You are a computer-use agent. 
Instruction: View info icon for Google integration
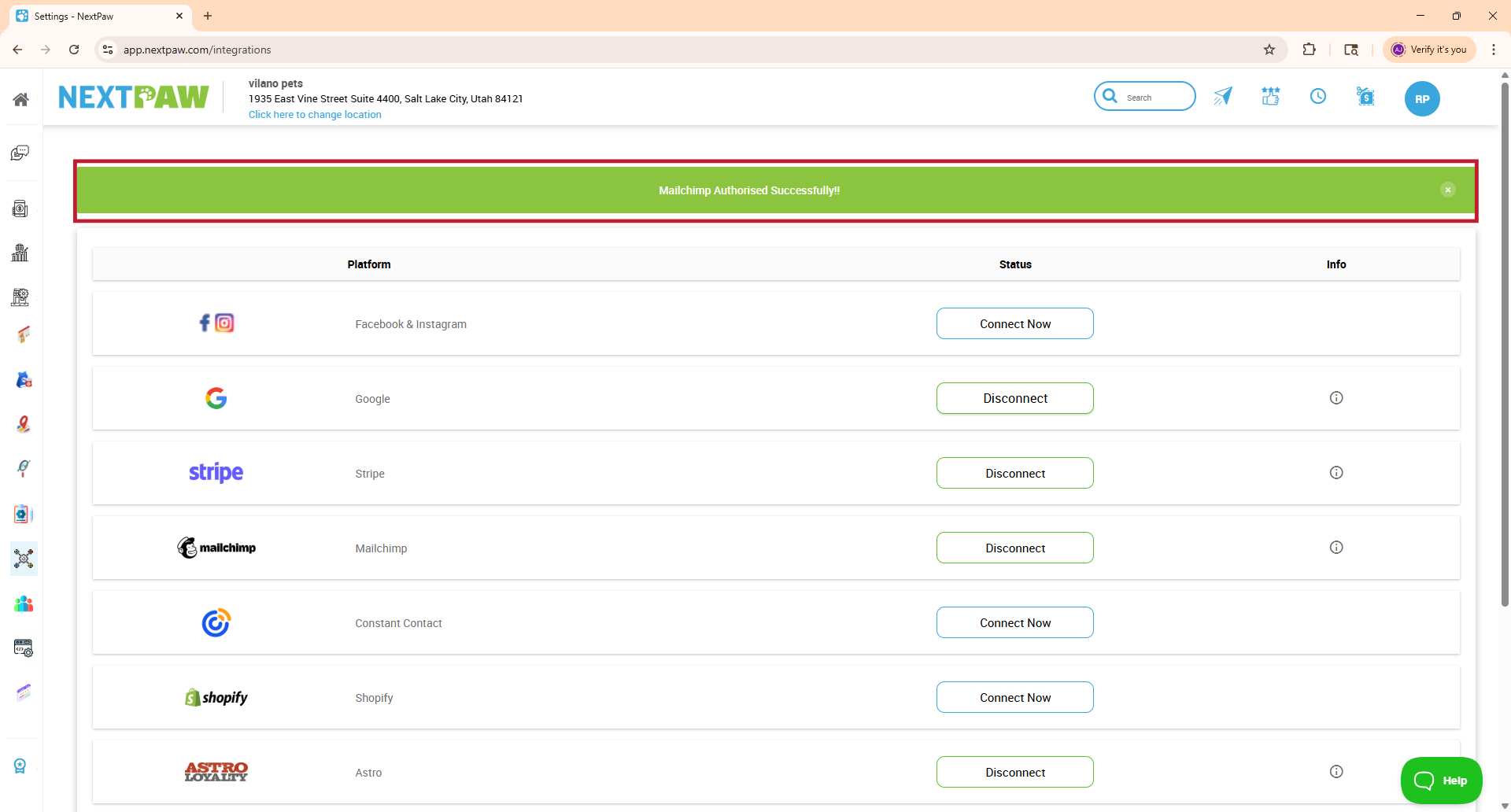pyautogui.click(x=1336, y=398)
